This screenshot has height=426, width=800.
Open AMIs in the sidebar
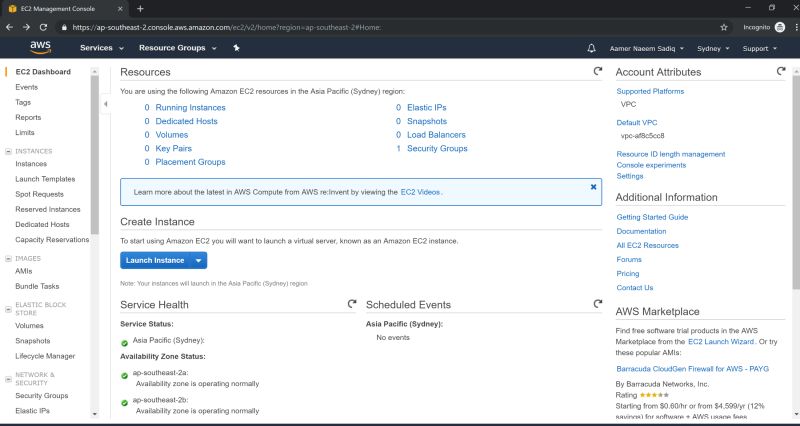pos(23,271)
